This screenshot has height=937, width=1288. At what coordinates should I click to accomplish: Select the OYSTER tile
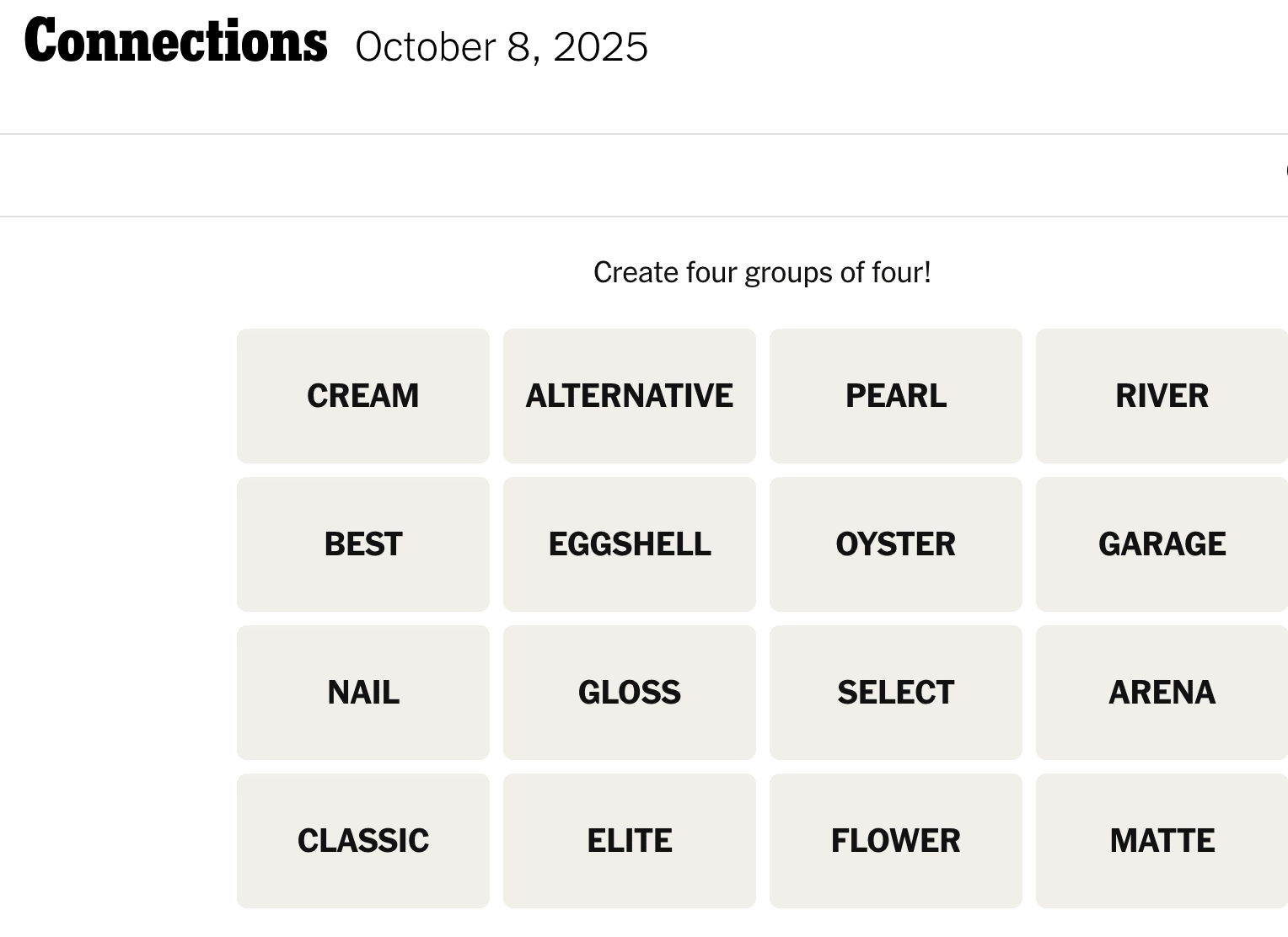[895, 543]
